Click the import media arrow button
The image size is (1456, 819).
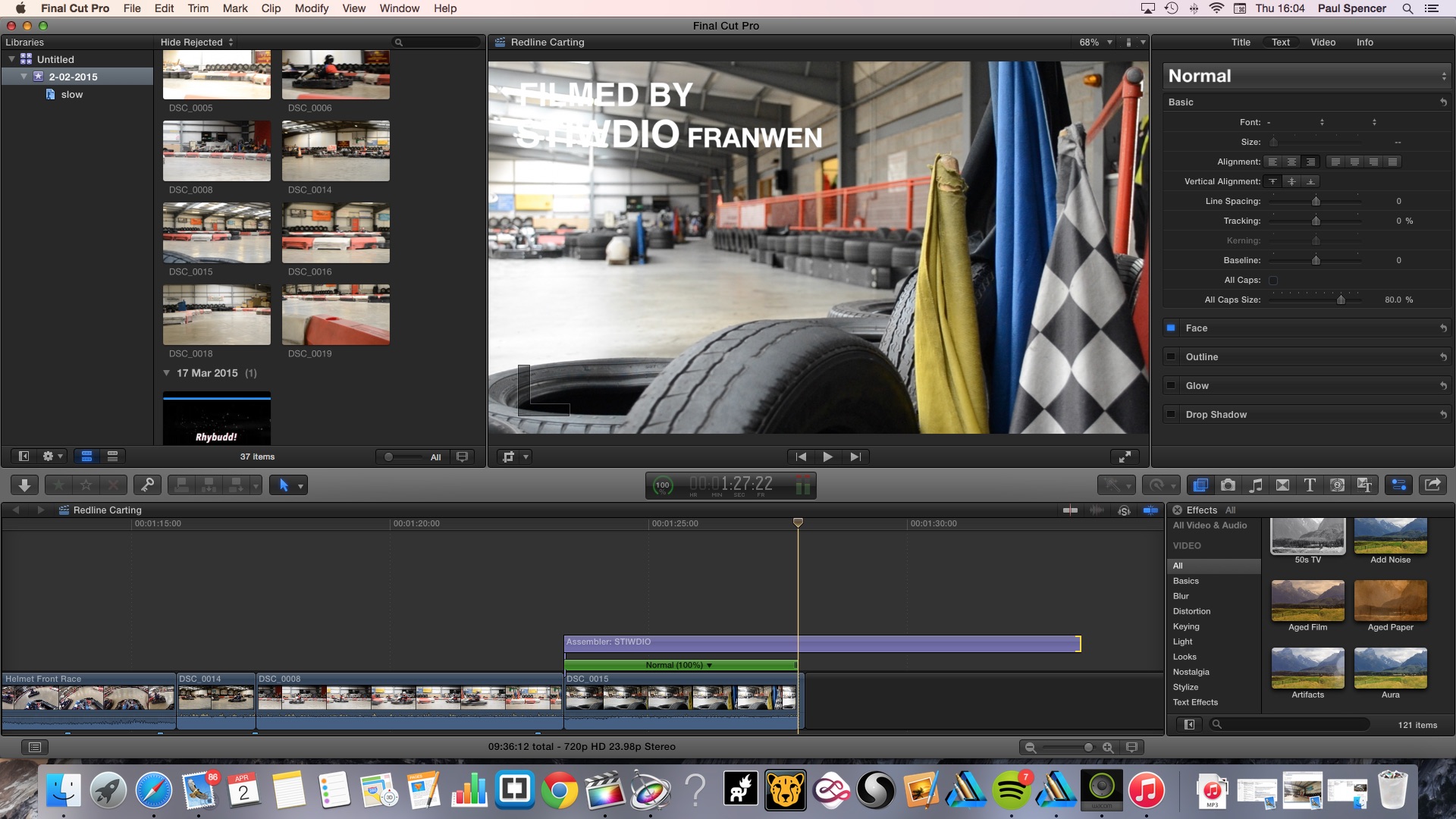[x=24, y=485]
